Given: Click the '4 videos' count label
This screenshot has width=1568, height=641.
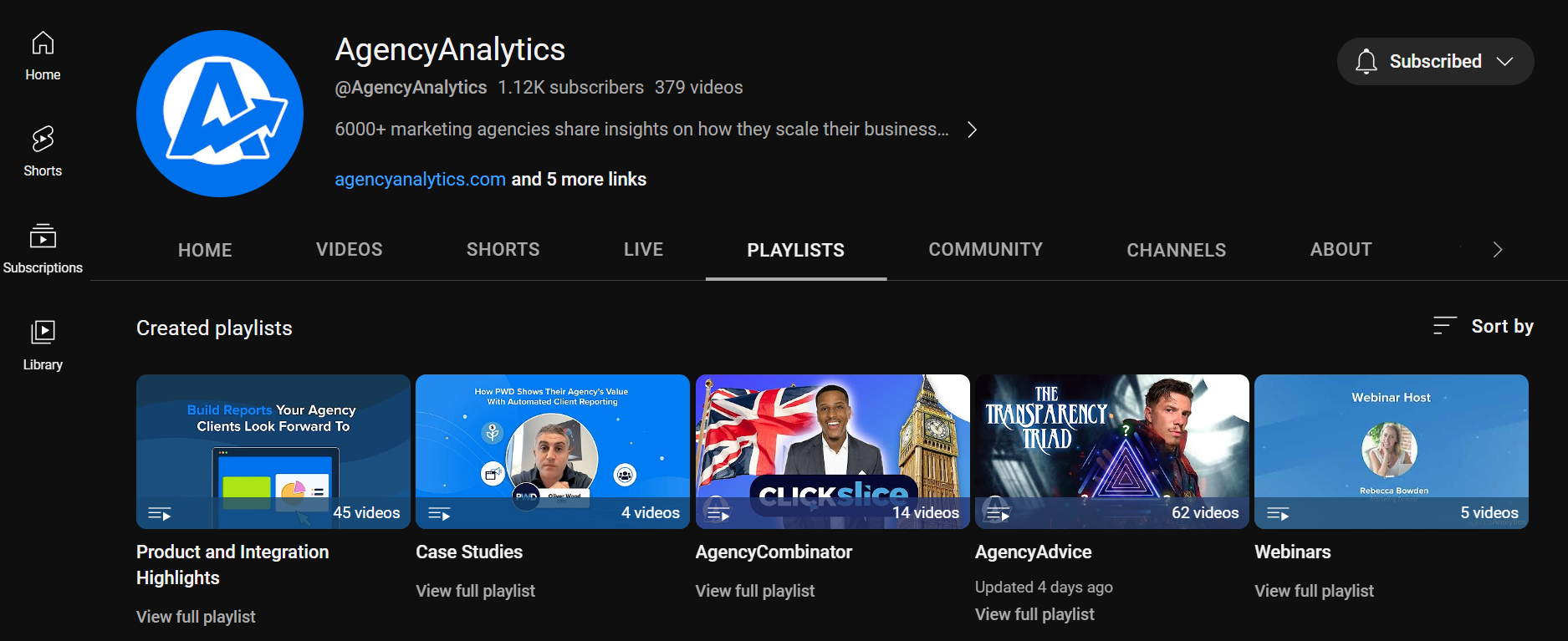Looking at the screenshot, I should pos(651,513).
